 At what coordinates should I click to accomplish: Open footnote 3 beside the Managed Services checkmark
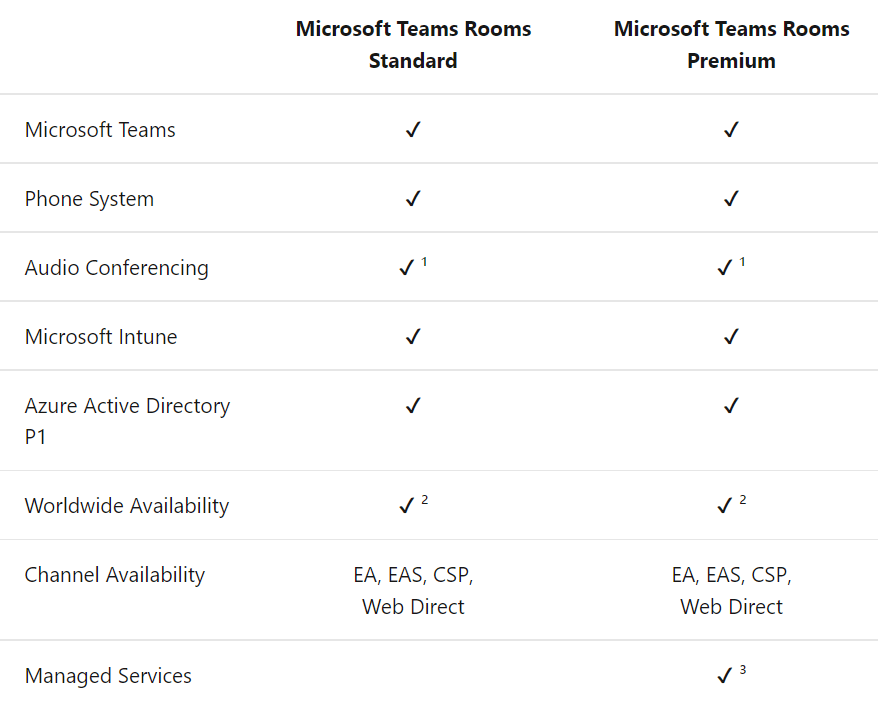(742, 670)
